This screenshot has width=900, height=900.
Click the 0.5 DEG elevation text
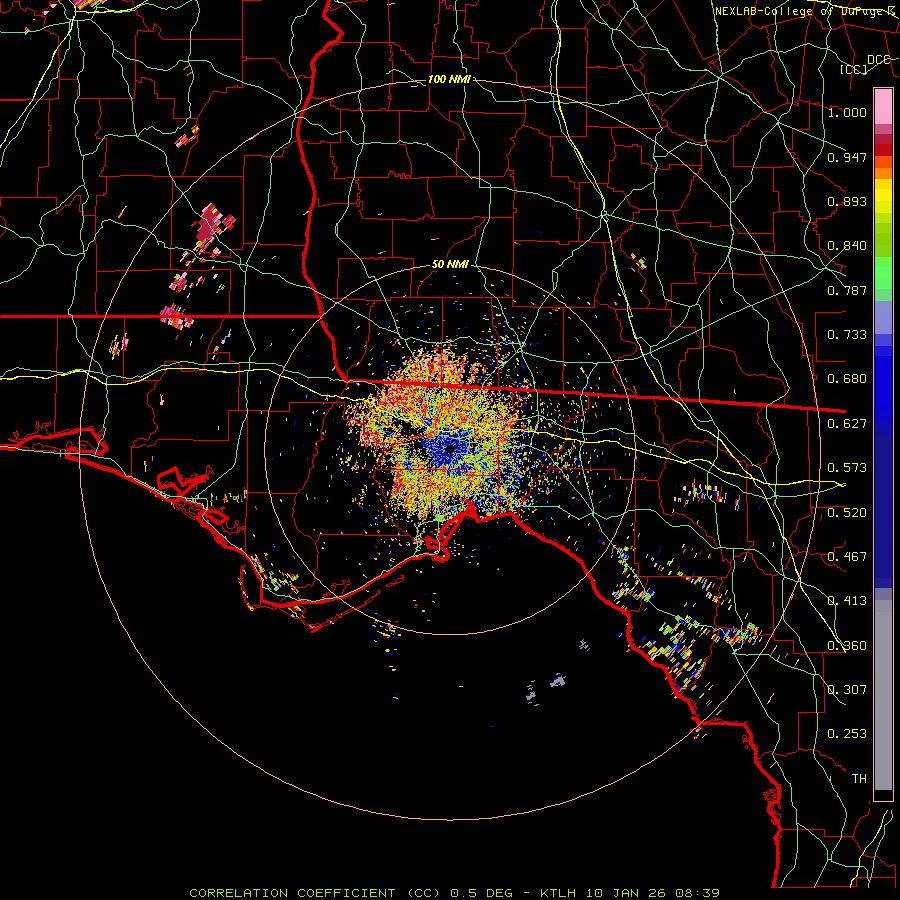tap(484, 893)
